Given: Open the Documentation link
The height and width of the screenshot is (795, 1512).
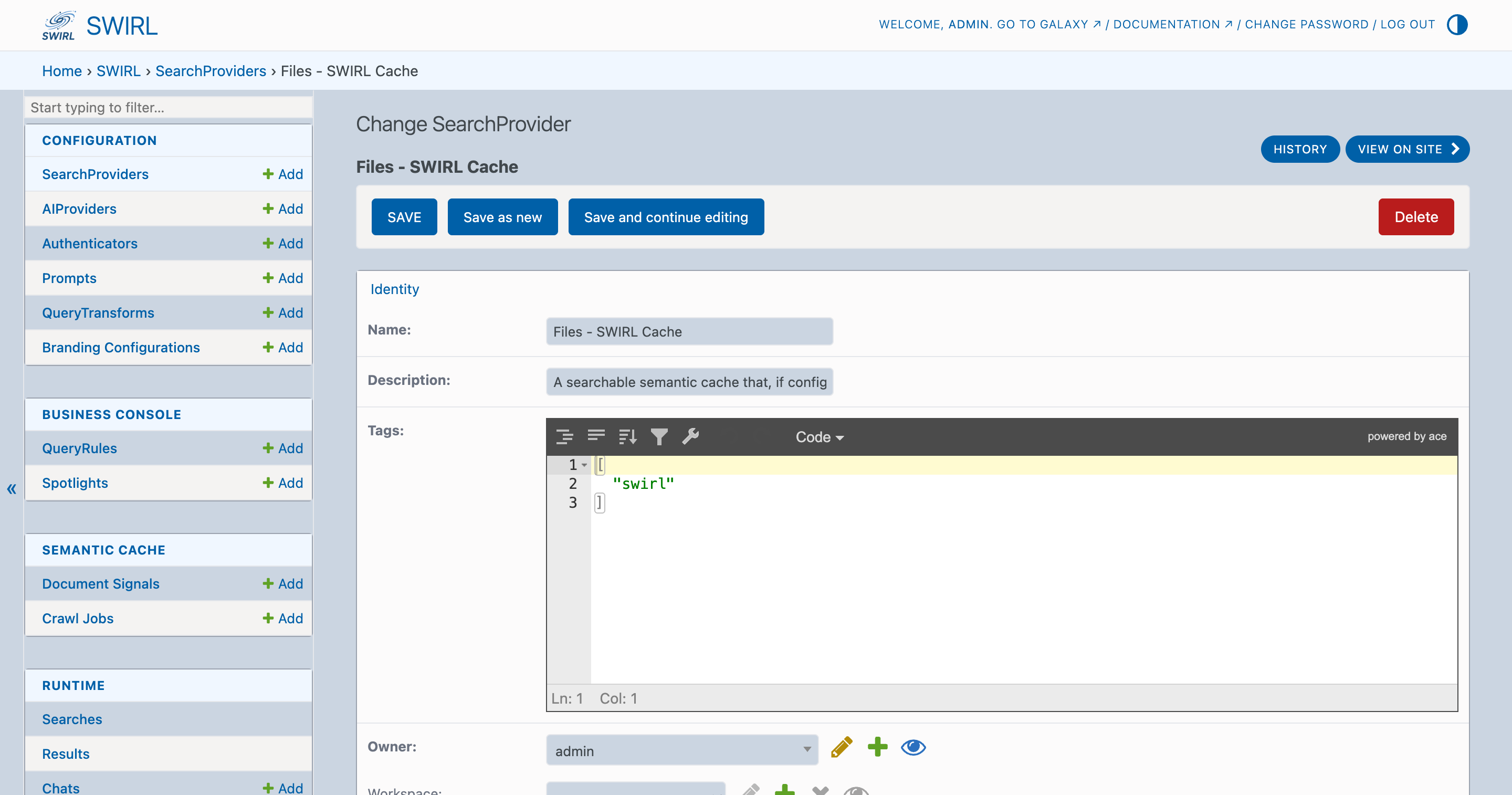Looking at the screenshot, I should pyautogui.click(x=1173, y=25).
